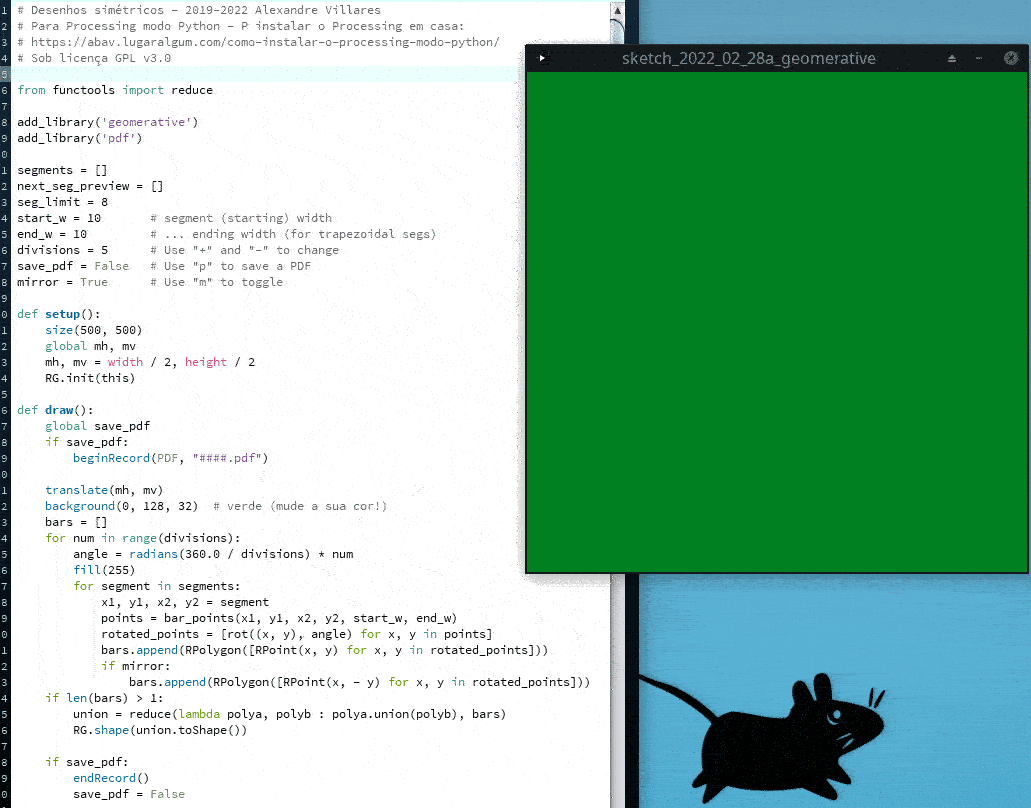
Task: Open the sketch window menu icon
Action: 542,58
